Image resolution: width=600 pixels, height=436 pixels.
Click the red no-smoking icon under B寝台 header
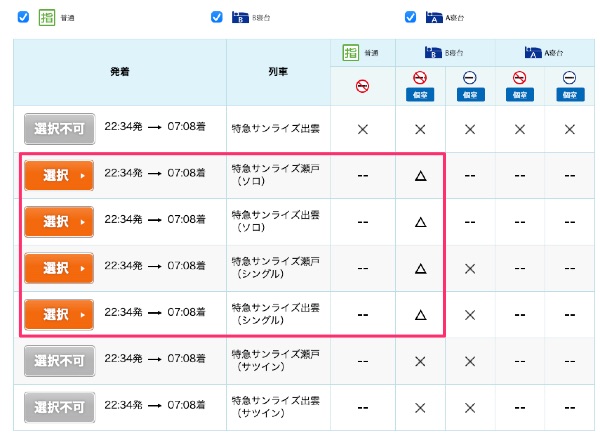(420, 77)
